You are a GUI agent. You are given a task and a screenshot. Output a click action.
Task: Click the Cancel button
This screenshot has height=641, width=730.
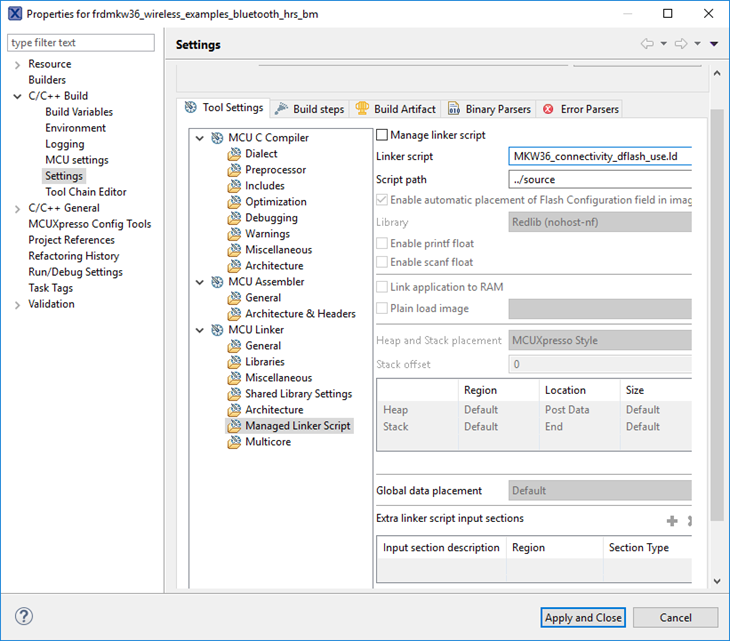point(676,618)
